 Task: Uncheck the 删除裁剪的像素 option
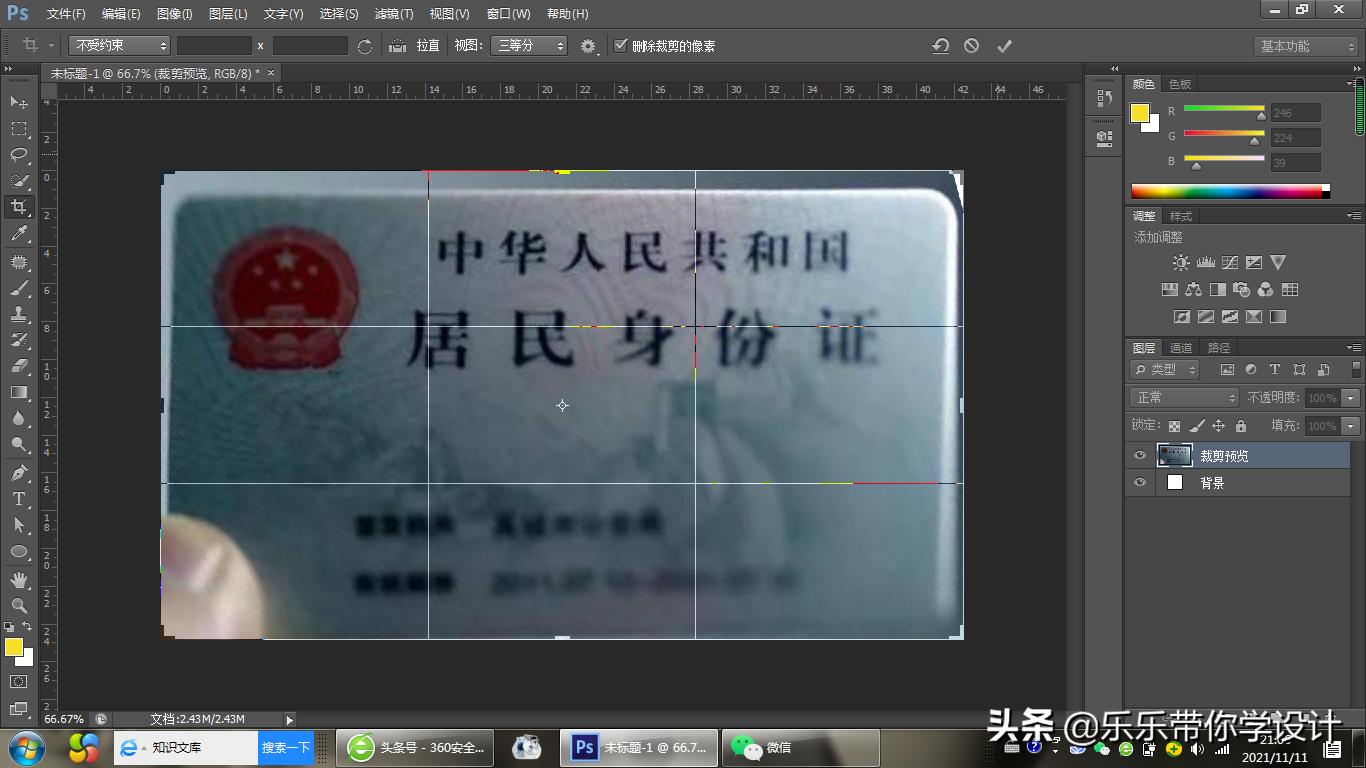pyautogui.click(x=622, y=45)
